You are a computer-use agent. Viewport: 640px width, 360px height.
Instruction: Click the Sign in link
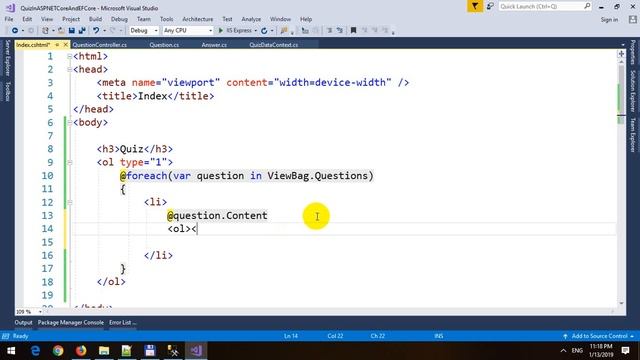point(609,20)
